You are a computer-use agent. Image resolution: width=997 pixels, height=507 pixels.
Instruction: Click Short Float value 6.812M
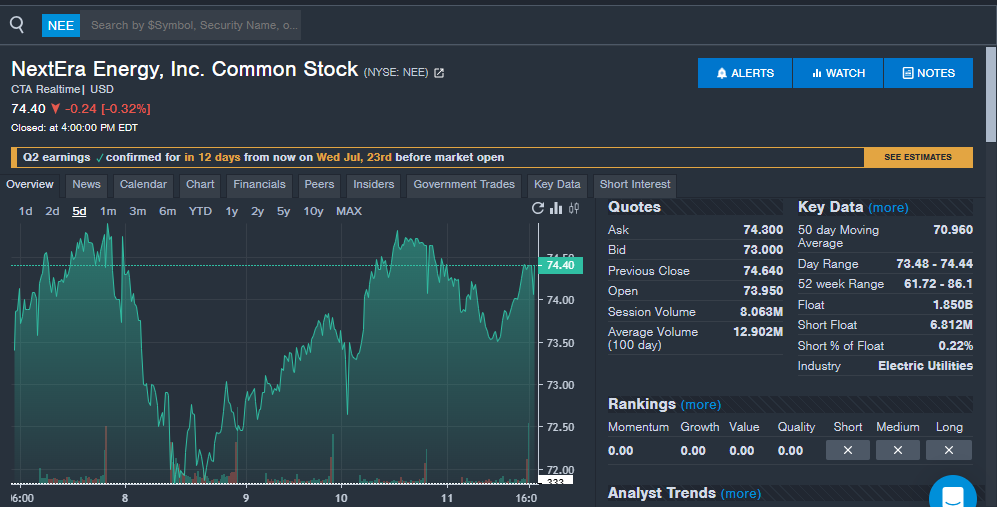[x=951, y=325]
